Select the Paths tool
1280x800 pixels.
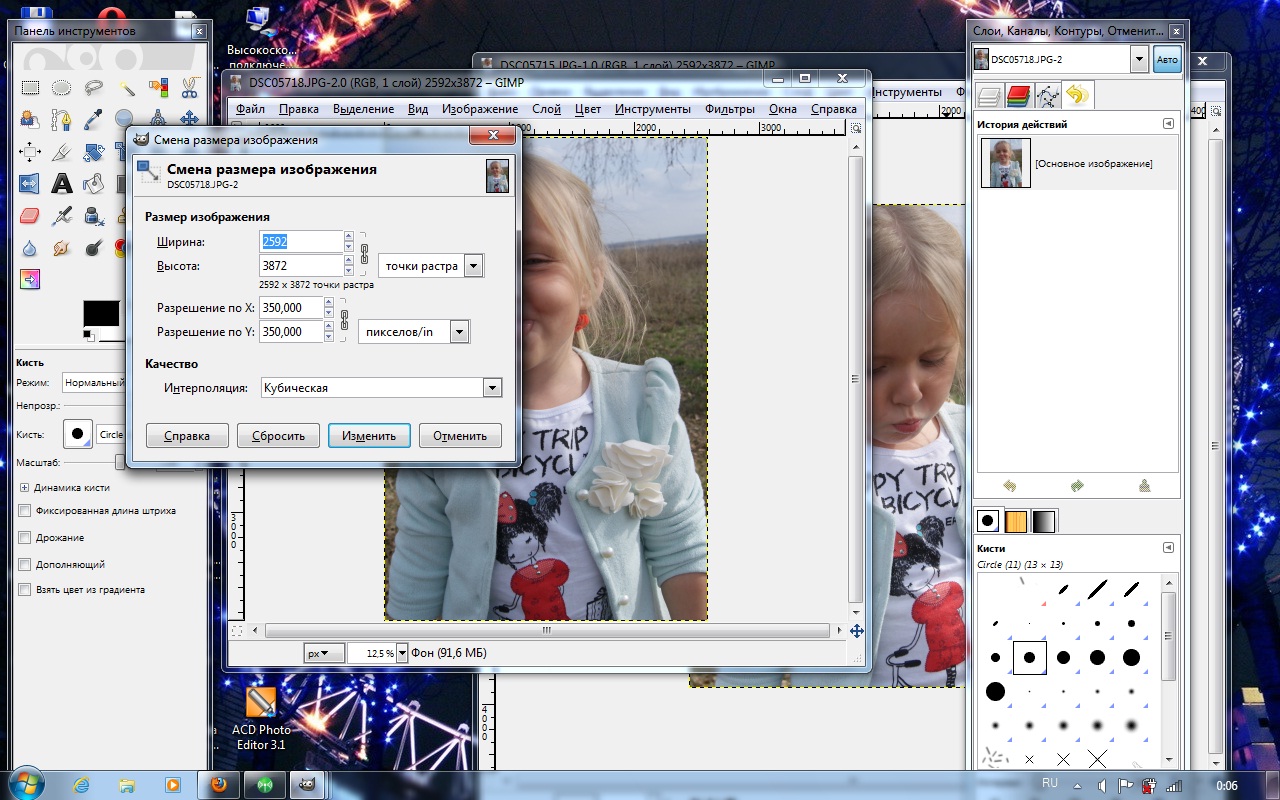[x=61, y=120]
